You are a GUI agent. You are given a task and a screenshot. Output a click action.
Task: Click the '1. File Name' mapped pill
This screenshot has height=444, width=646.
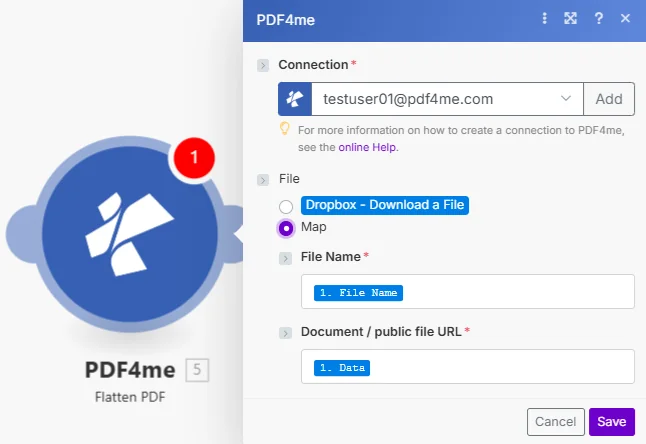[x=358, y=293]
